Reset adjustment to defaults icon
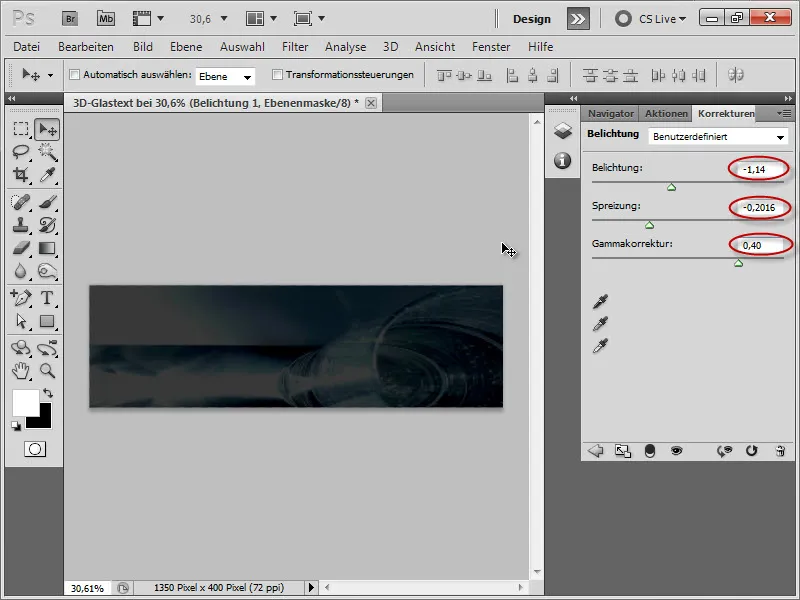 (752, 451)
